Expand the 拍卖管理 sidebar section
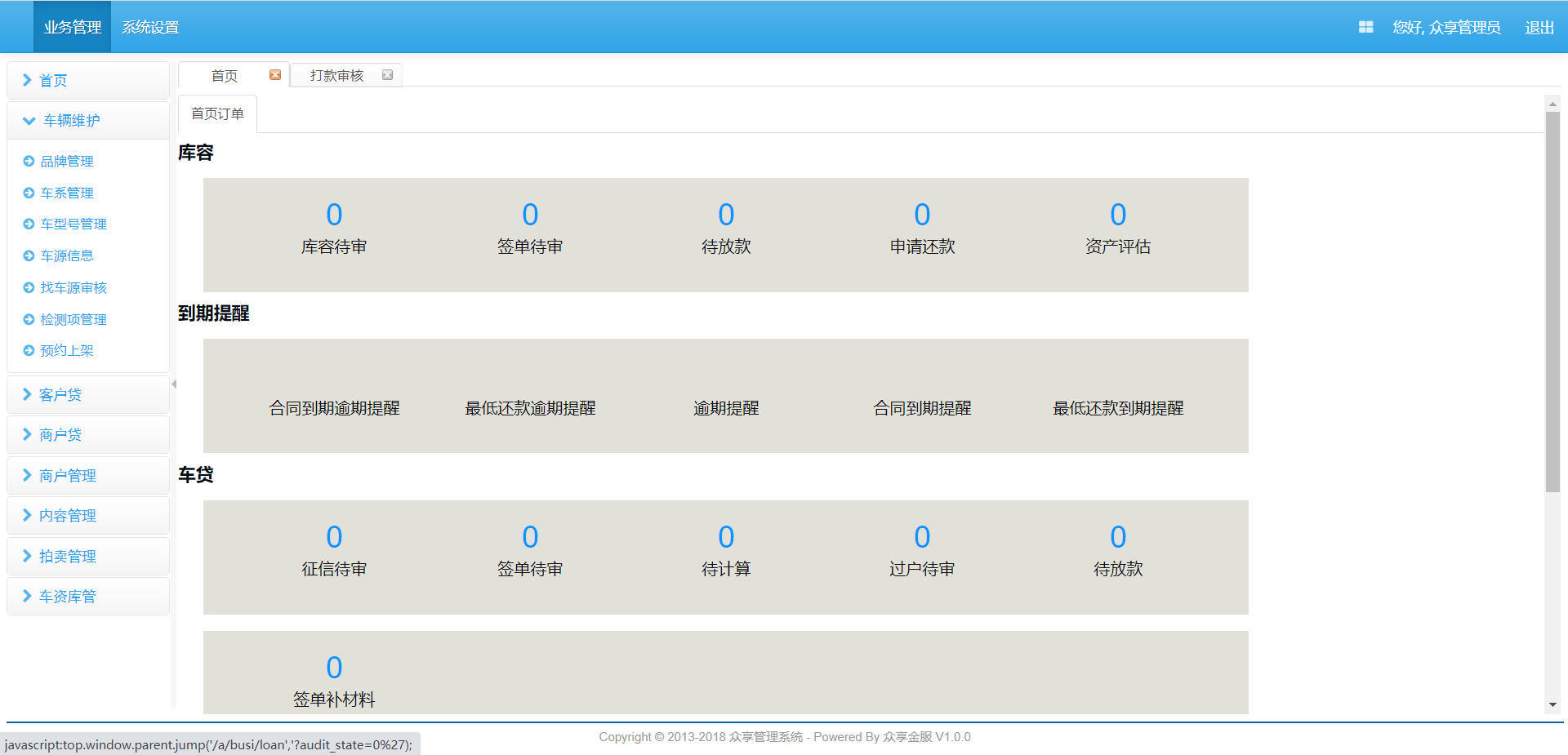 pyautogui.click(x=88, y=557)
